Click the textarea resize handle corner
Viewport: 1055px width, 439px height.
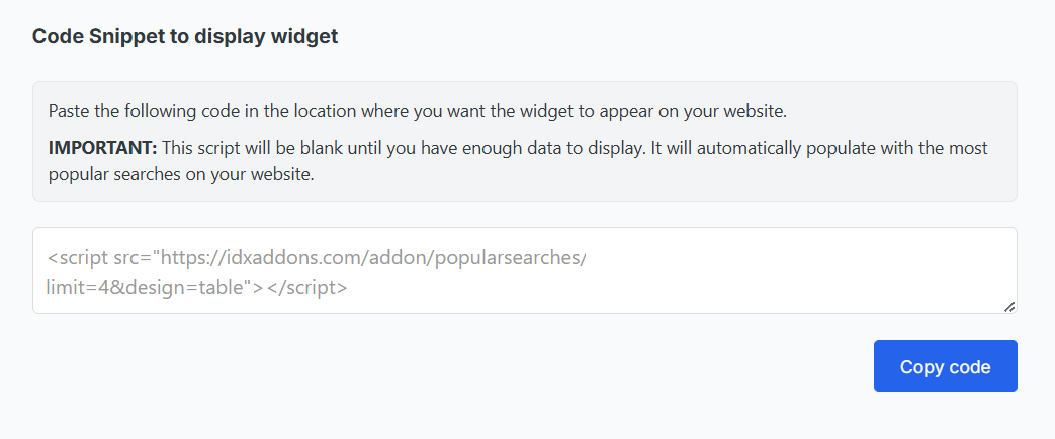pos(1009,306)
